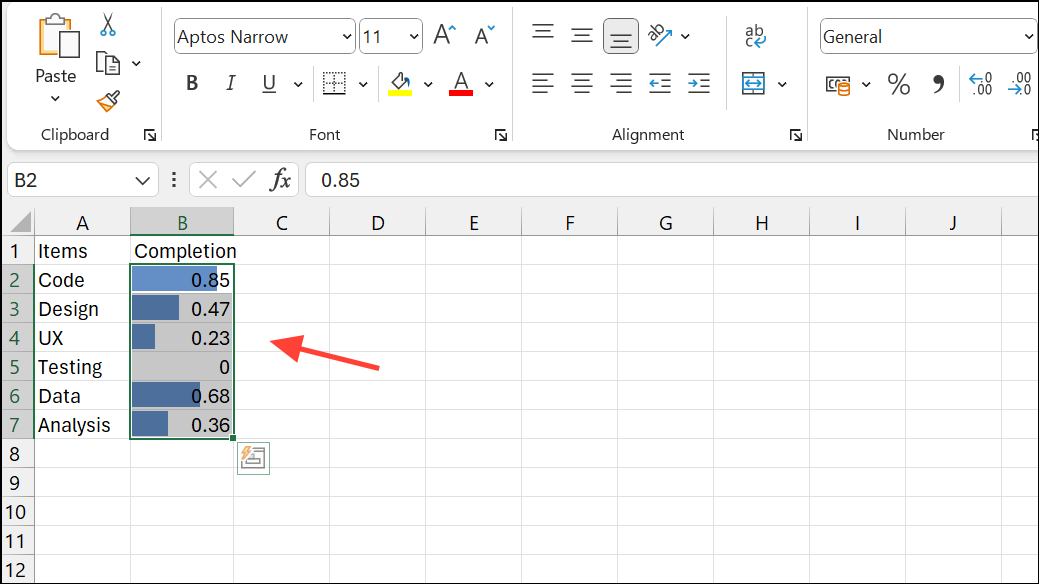The width and height of the screenshot is (1039, 584).
Task: Open the Aptos Narrow font dropdown
Action: [x=346, y=36]
